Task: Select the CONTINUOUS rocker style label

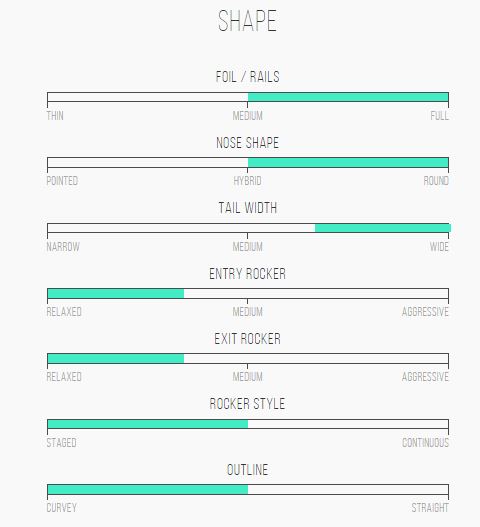Action: (x=426, y=443)
